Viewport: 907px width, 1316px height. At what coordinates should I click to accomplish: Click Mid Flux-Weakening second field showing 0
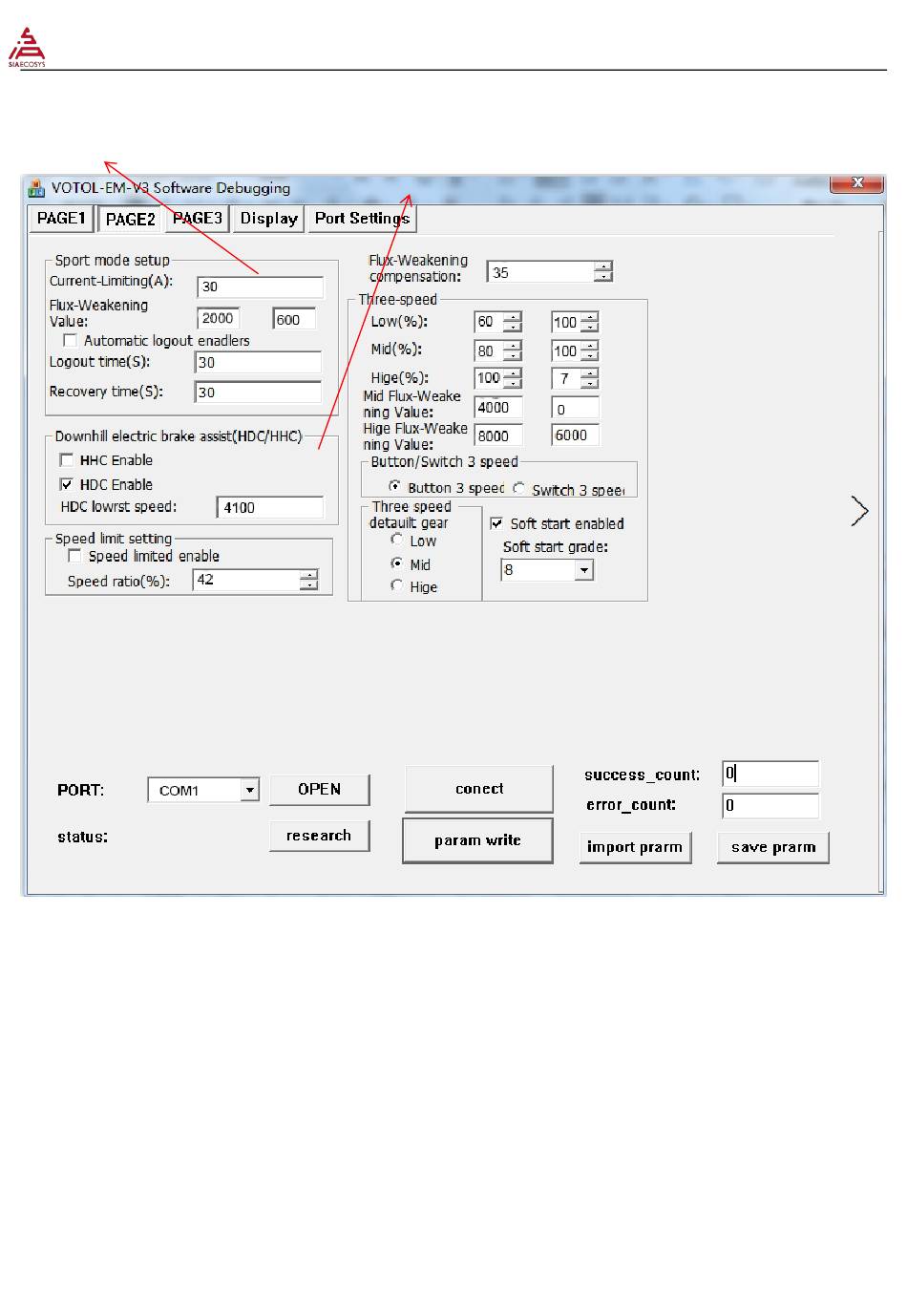click(x=576, y=409)
